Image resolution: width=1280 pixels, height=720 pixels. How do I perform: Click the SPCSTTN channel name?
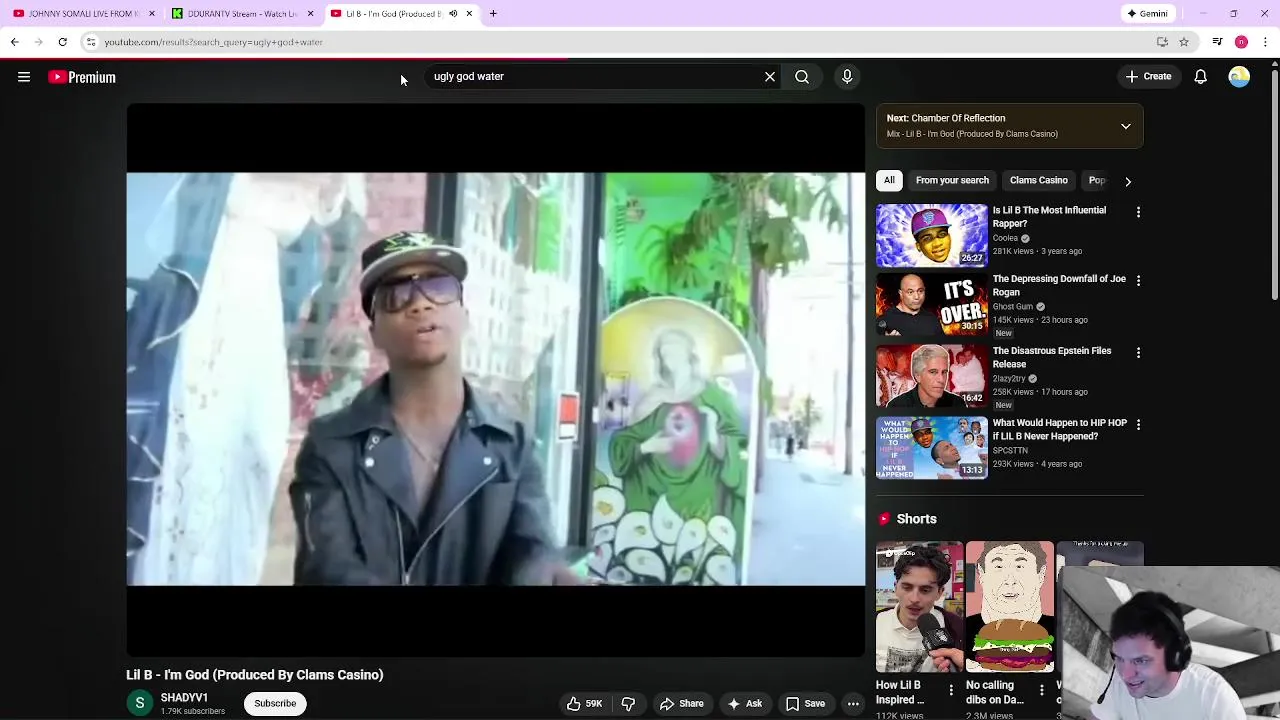tap(1010, 451)
